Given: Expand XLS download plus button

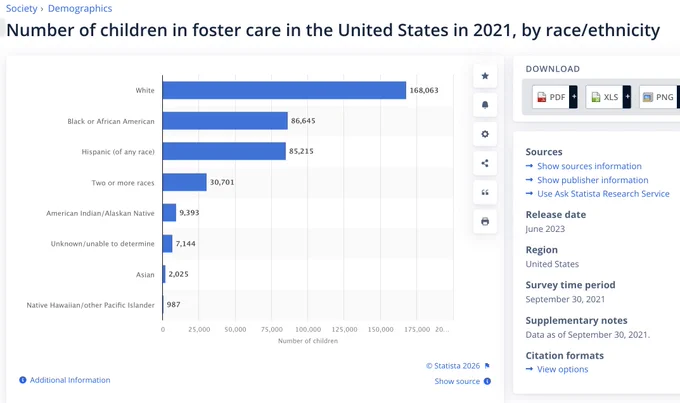Looking at the screenshot, I should pyautogui.click(x=627, y=97).
